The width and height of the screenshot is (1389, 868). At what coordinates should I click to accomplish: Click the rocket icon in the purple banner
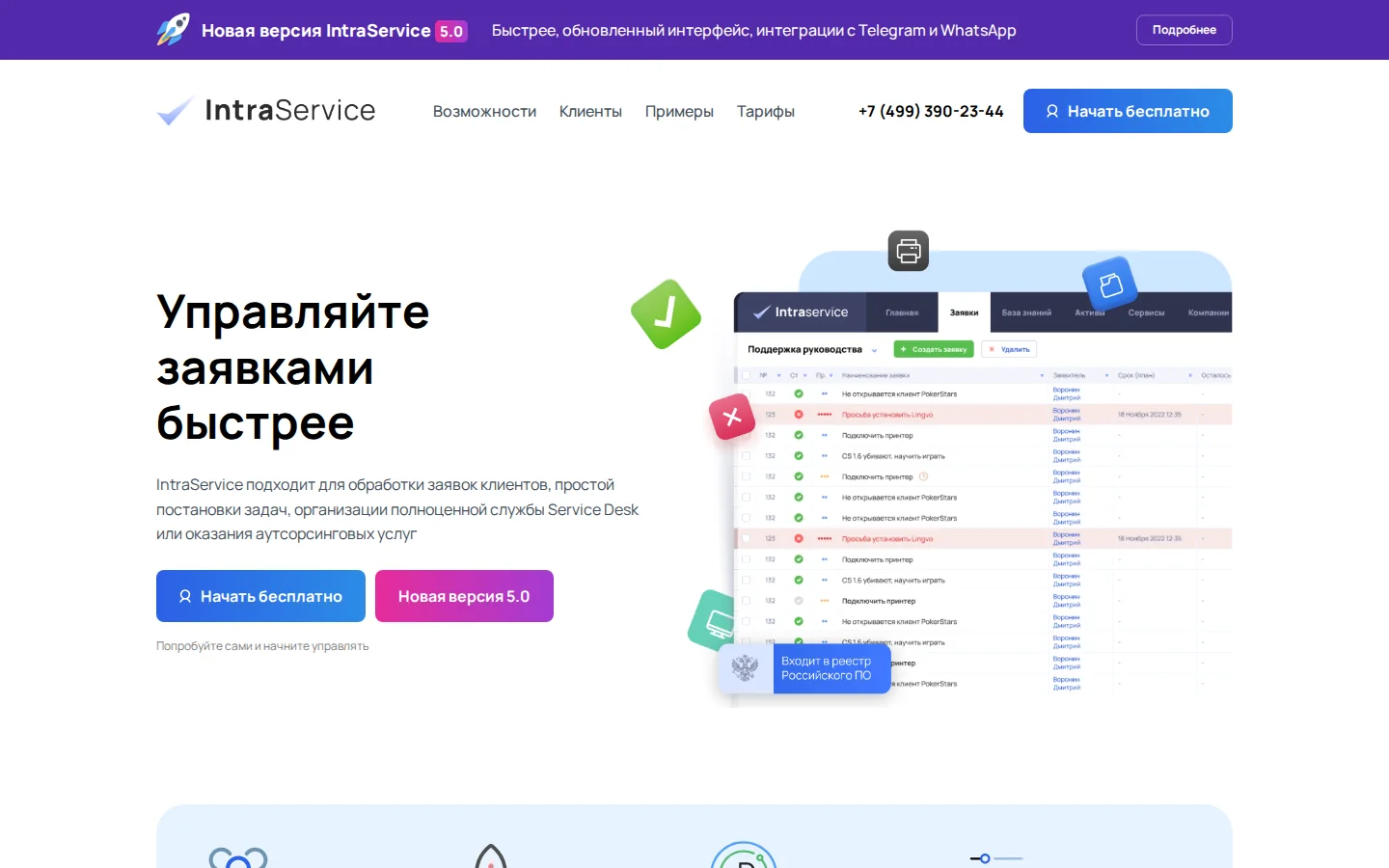[174, 30]
